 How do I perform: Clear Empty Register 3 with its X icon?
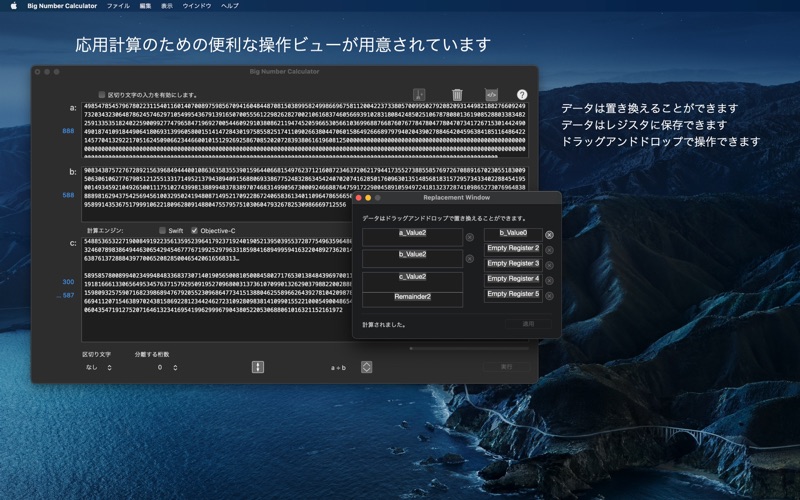pos(549,265)
